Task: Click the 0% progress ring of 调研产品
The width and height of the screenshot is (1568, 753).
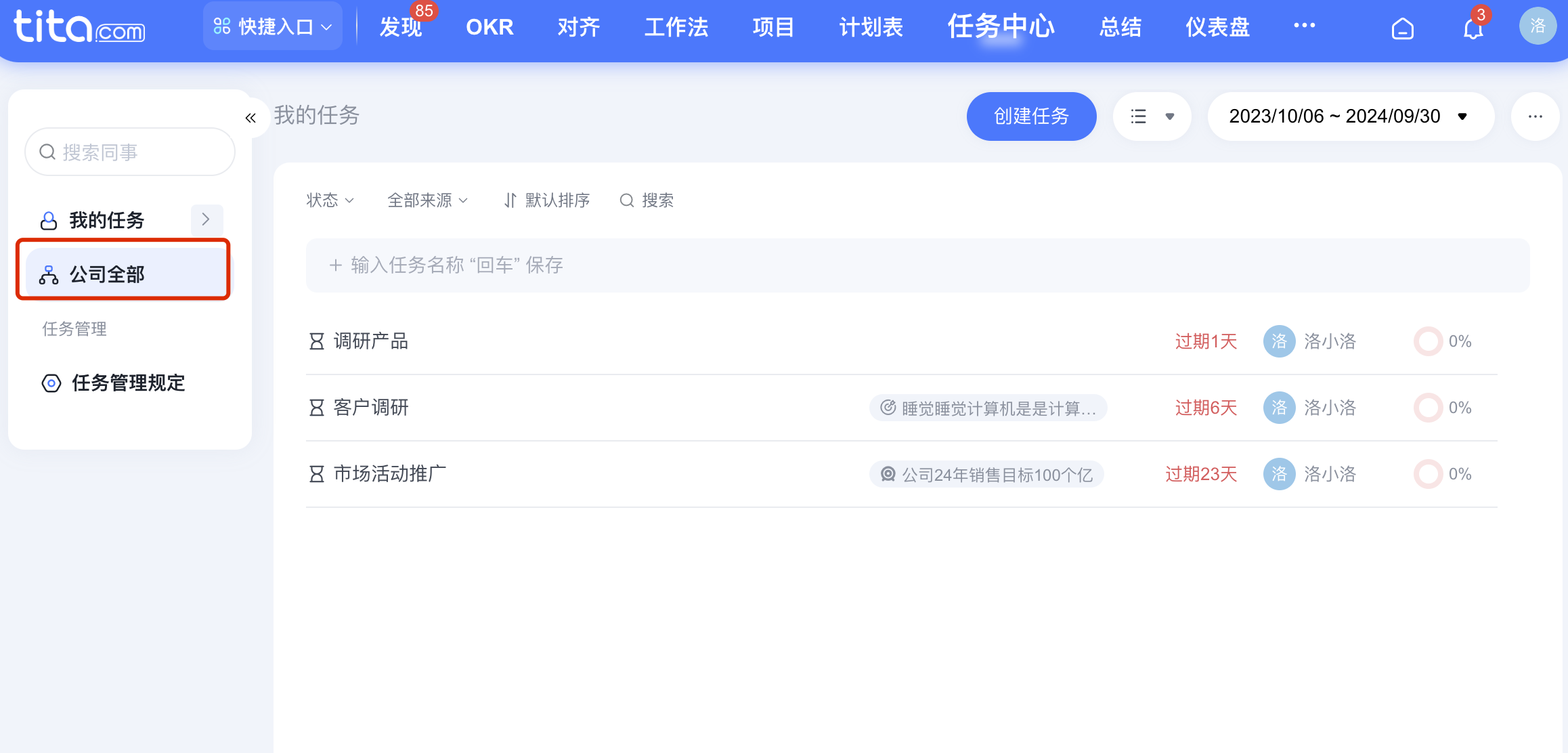Action: [x=1428, y=341]
